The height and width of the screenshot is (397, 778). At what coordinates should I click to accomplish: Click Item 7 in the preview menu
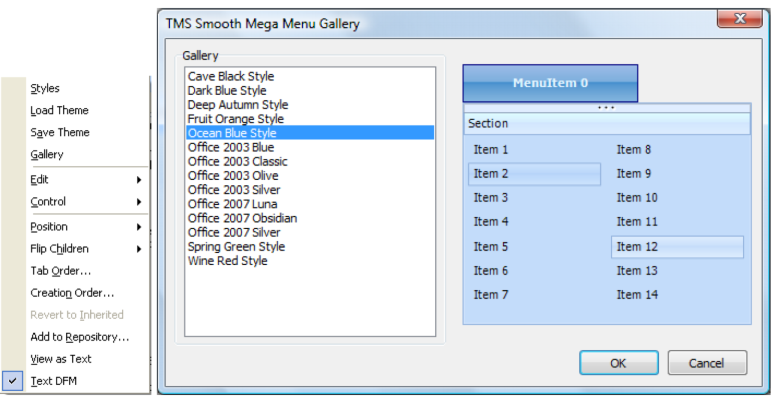pyautogui.click(x=491, y=295)
